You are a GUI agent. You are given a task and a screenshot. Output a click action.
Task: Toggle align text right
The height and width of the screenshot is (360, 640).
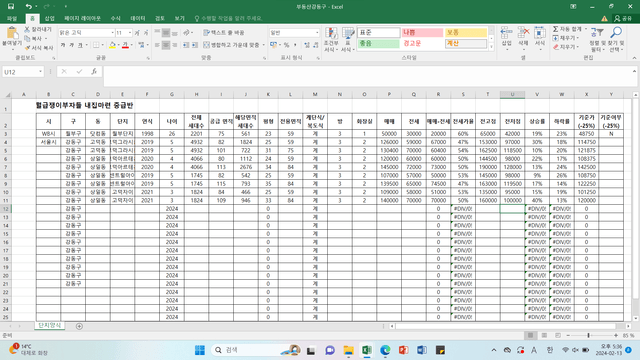pos(175,45)
